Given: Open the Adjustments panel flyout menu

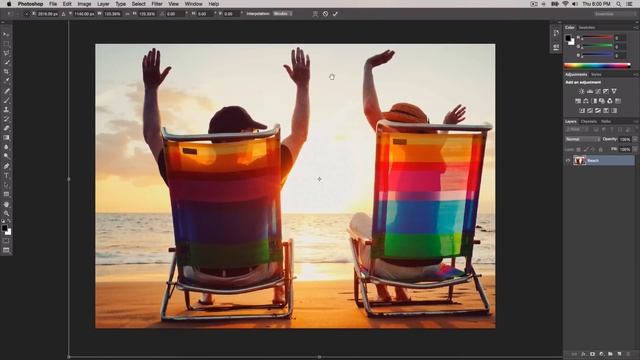Looking at the screenshot, I should point(636,75).
